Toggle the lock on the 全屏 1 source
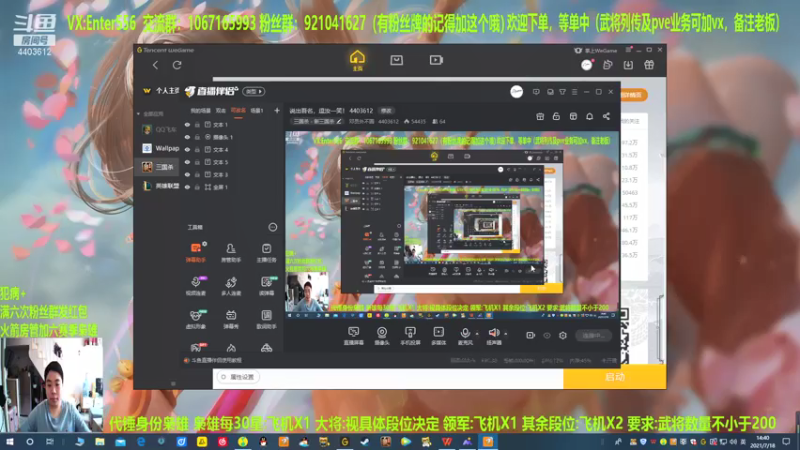Image resolution: width=800 pixels, height=450 pixels. pyautogui.click(x=197, y=187)
